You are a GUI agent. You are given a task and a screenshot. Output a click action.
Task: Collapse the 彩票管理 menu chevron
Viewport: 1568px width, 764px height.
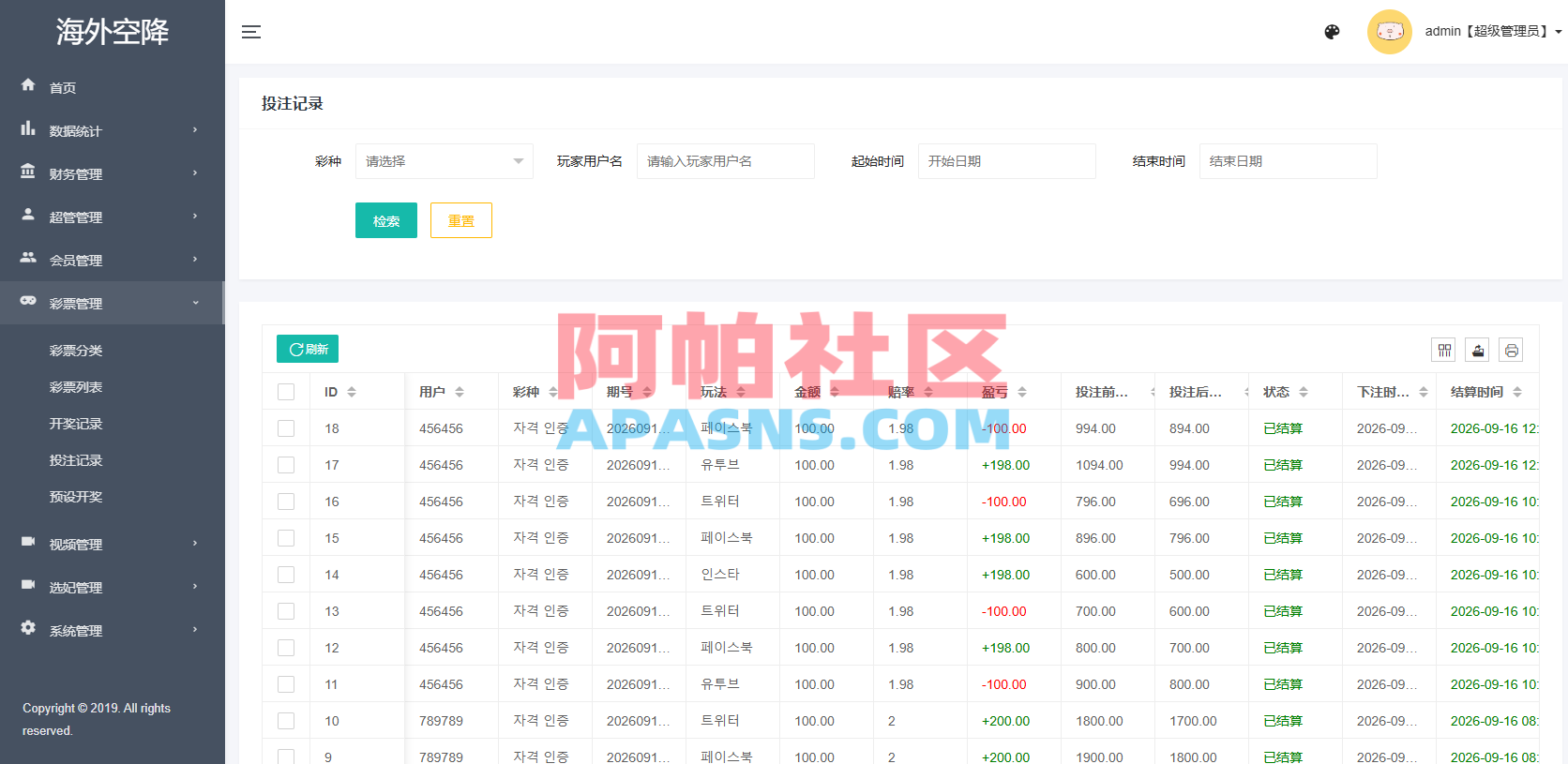pyautogui.click(x=195, y=302)
